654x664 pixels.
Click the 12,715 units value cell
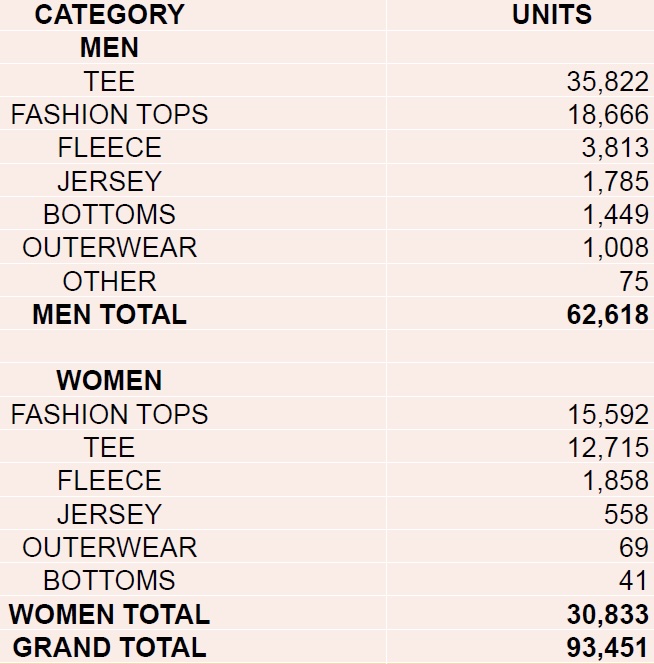point(607,448)
